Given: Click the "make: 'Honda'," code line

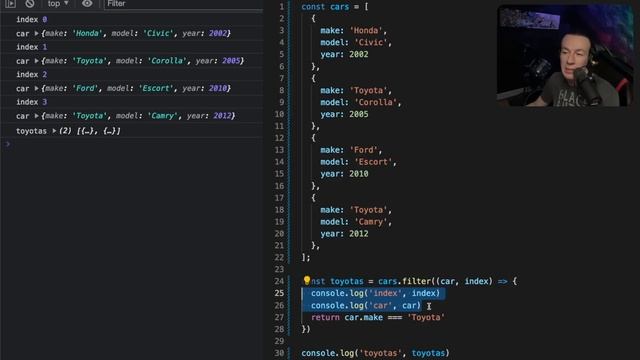Looking at the screenshot, I should tap(353, 31).
